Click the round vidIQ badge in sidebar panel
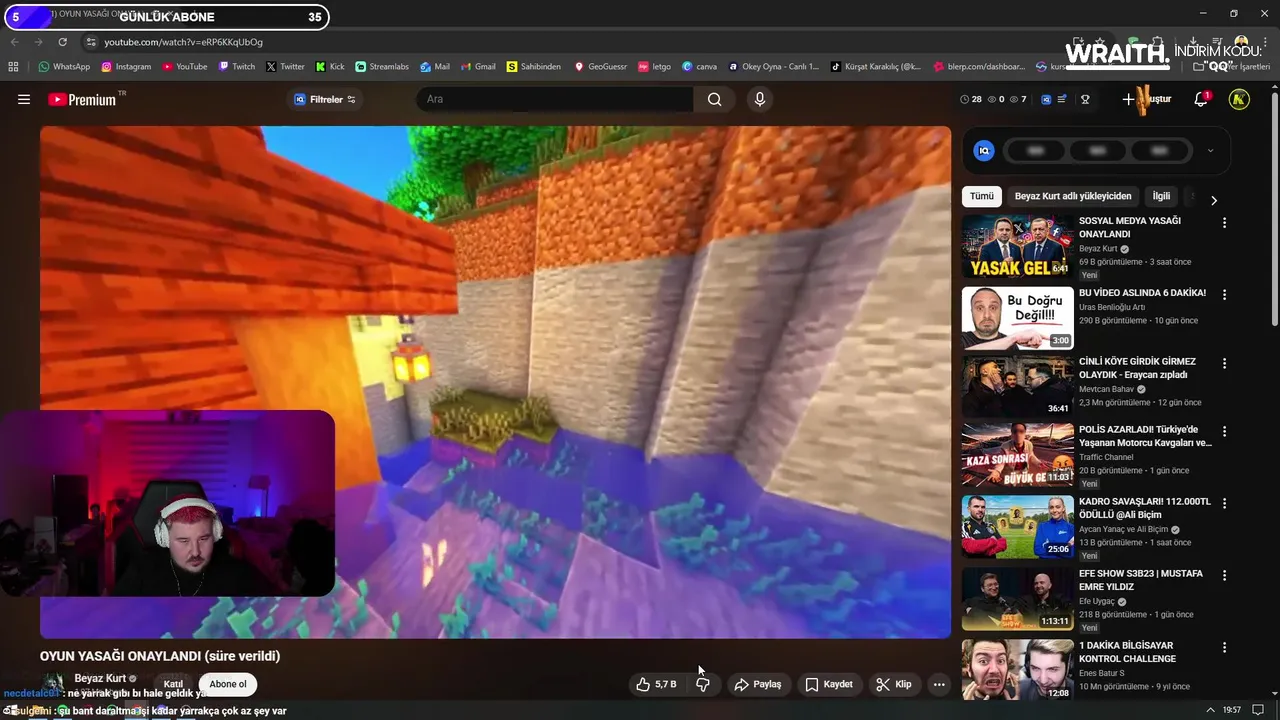The height and width of the screenshot is (720, 1280). 984,151
